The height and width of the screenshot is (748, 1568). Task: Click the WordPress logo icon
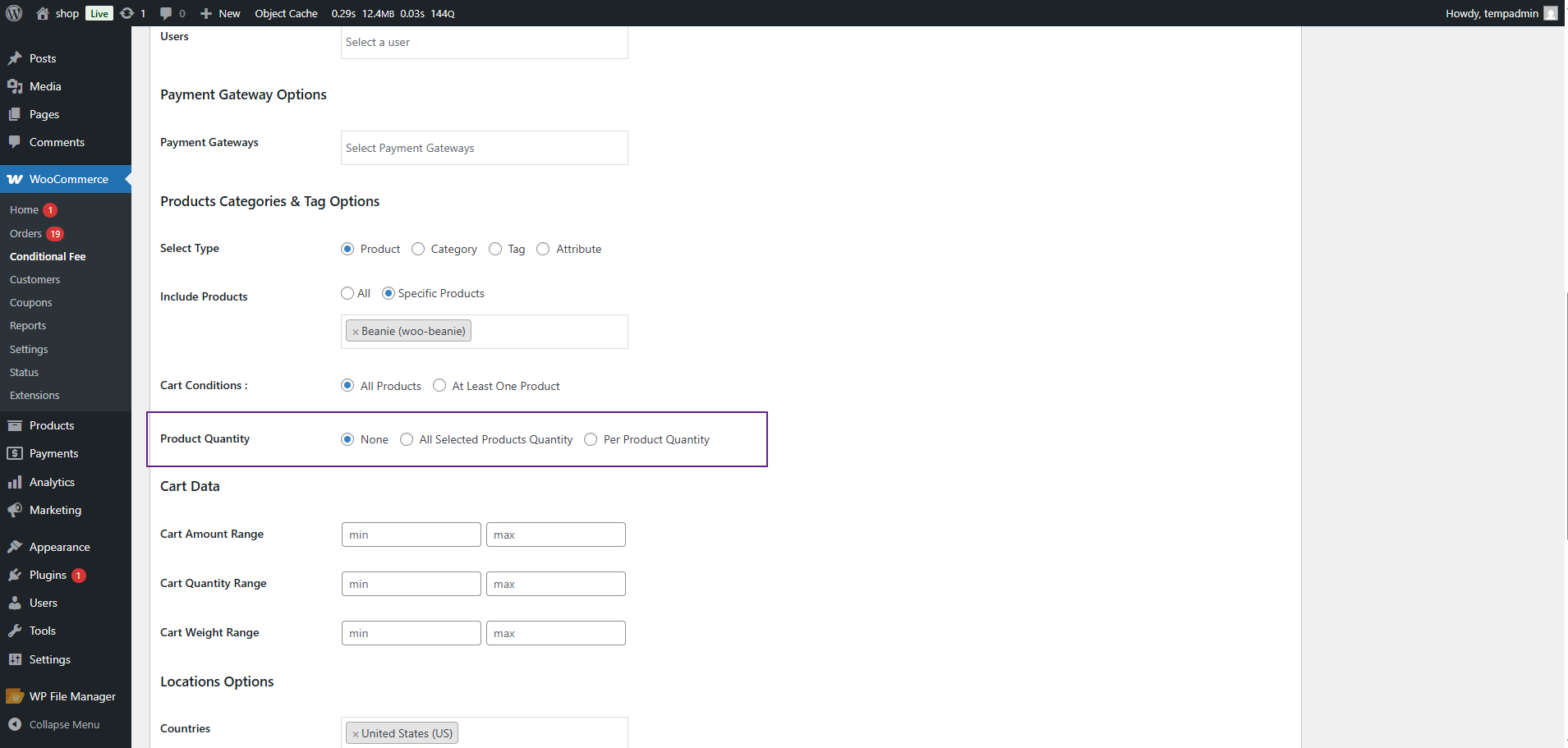pos(14,13)
